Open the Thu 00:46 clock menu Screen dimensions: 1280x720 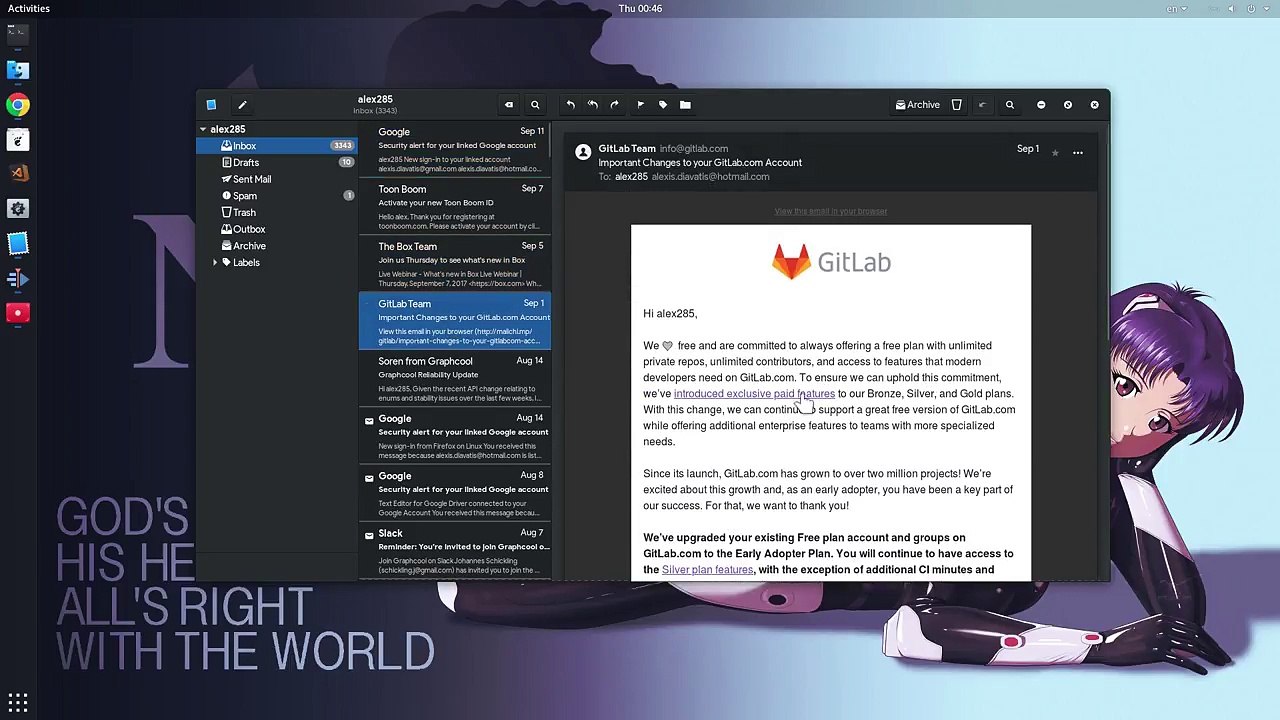click(x=640, y=8)
